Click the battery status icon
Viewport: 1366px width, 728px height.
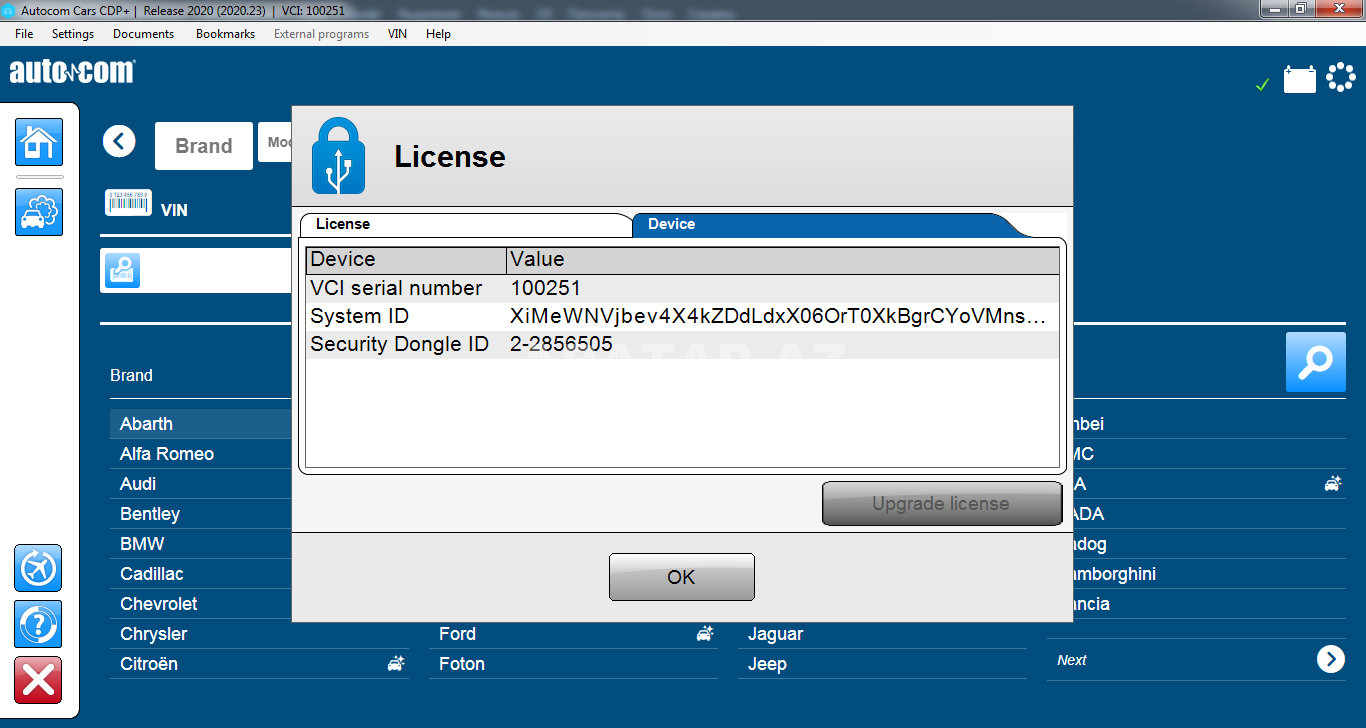[x=1300, y=79]
